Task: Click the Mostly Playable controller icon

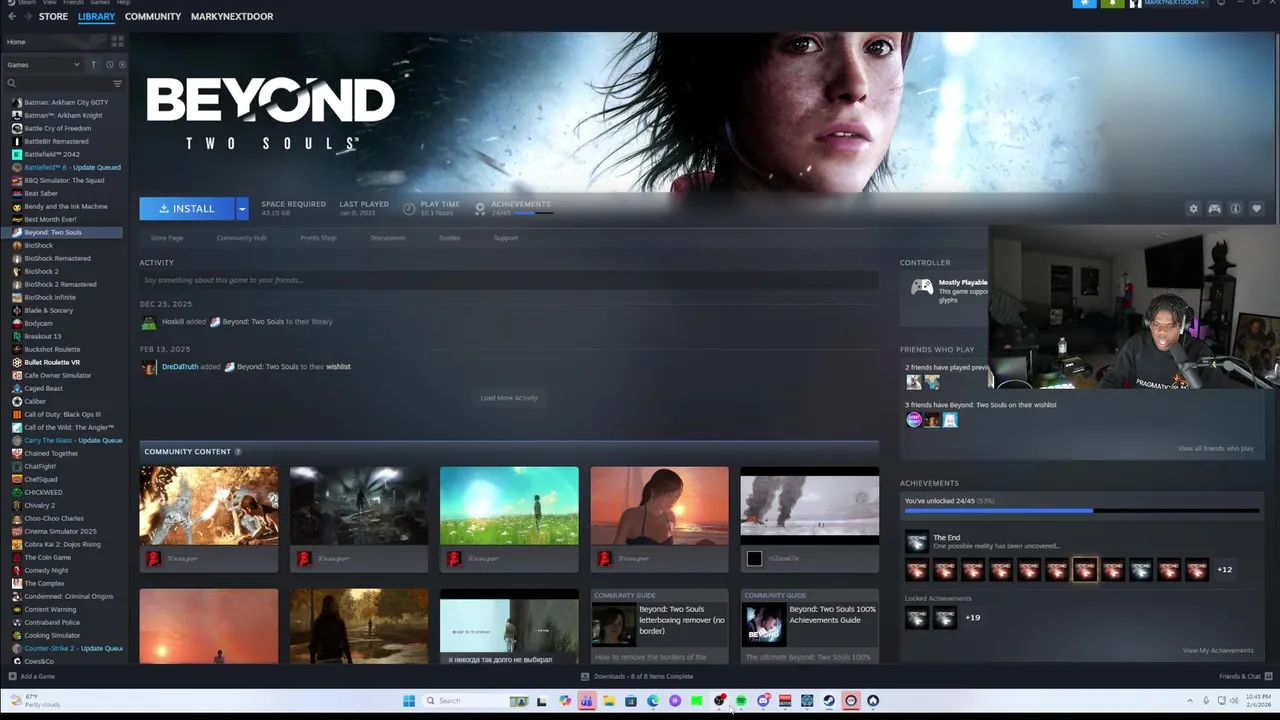Action: 922,288
